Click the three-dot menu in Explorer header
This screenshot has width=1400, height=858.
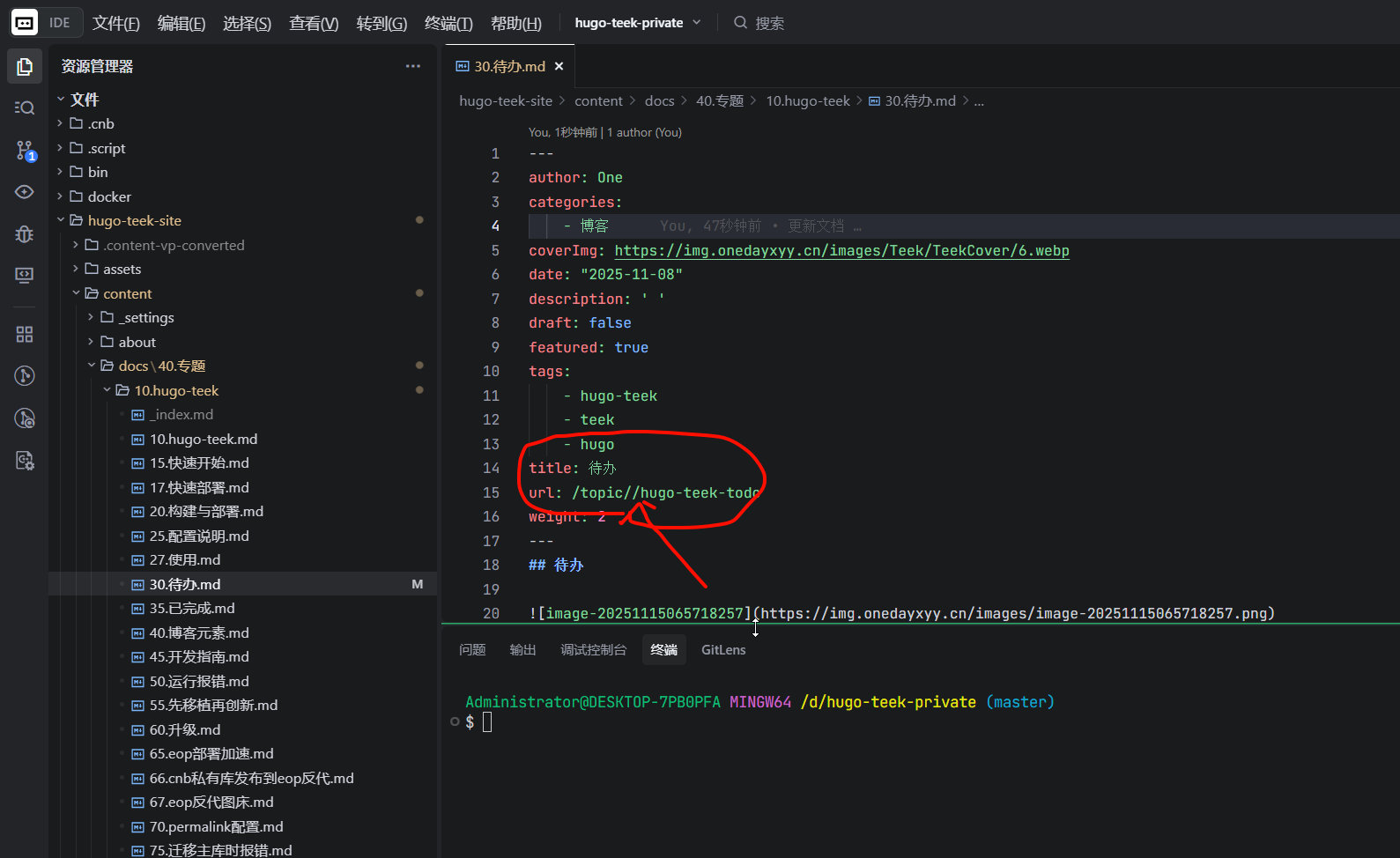[x=412, y=67]
